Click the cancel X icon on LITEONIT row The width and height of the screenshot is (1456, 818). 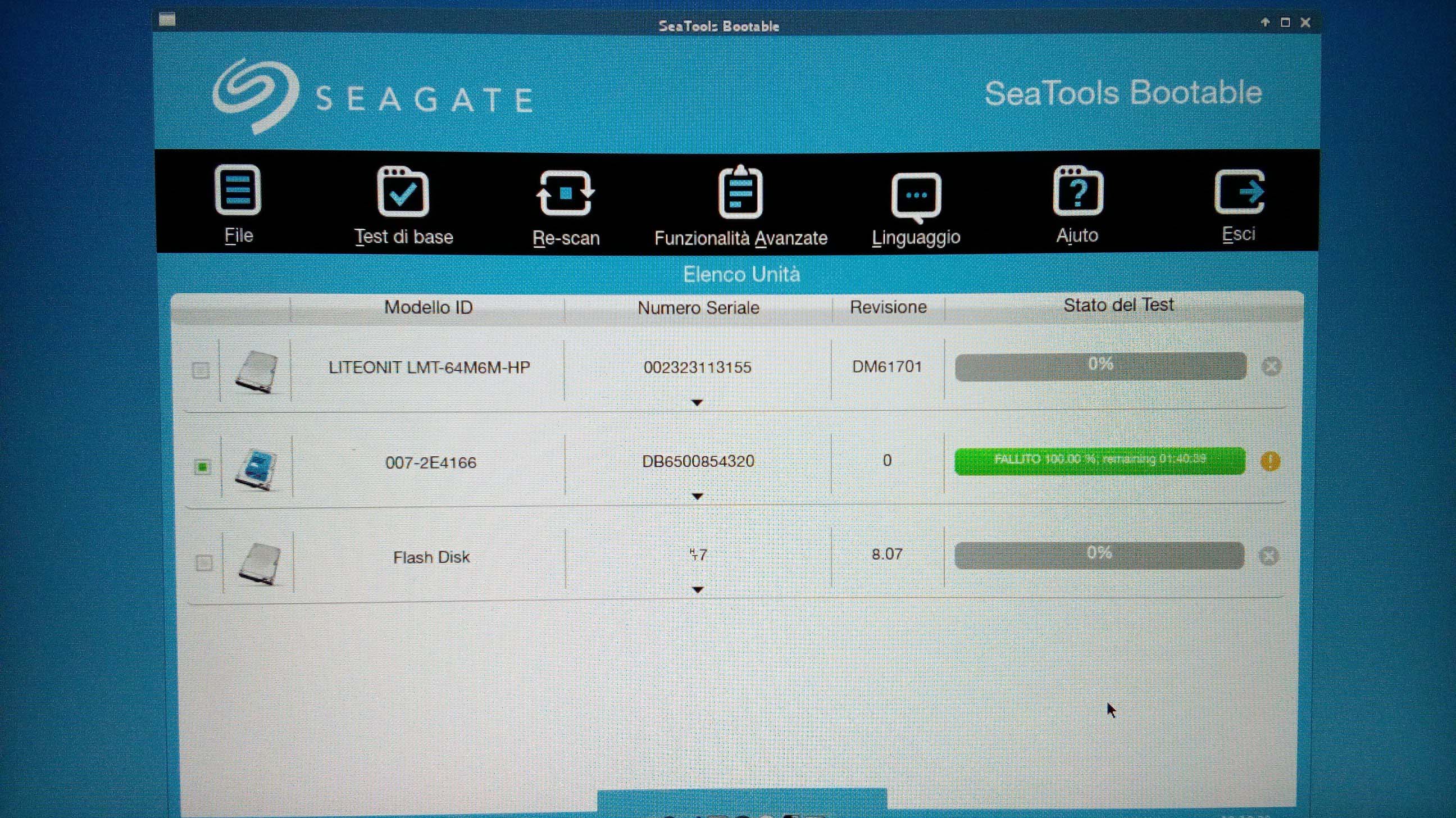tap(1271, 366)
